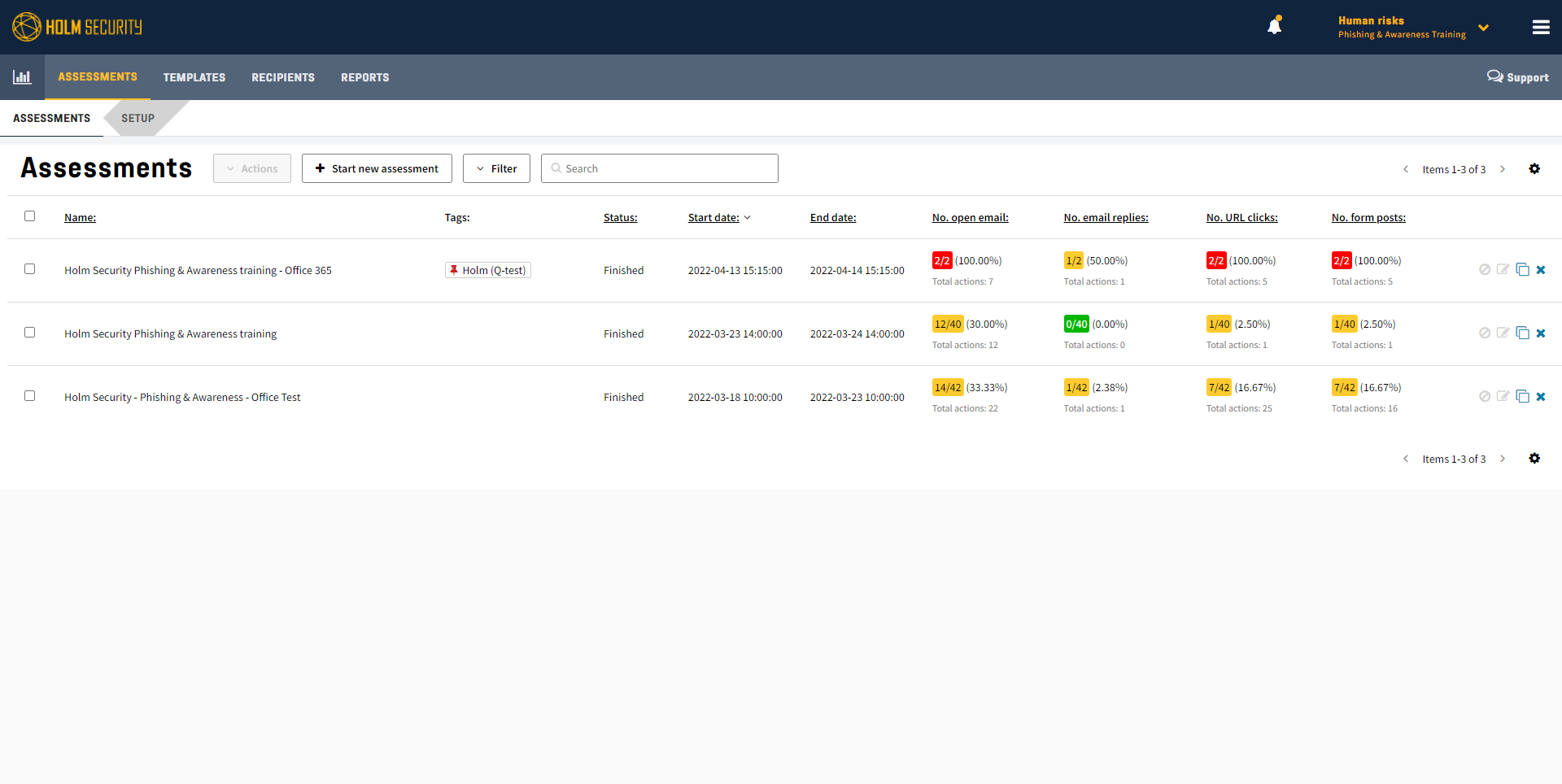Sort by Start date column
Screen dimensions: 1562x784
719,217
